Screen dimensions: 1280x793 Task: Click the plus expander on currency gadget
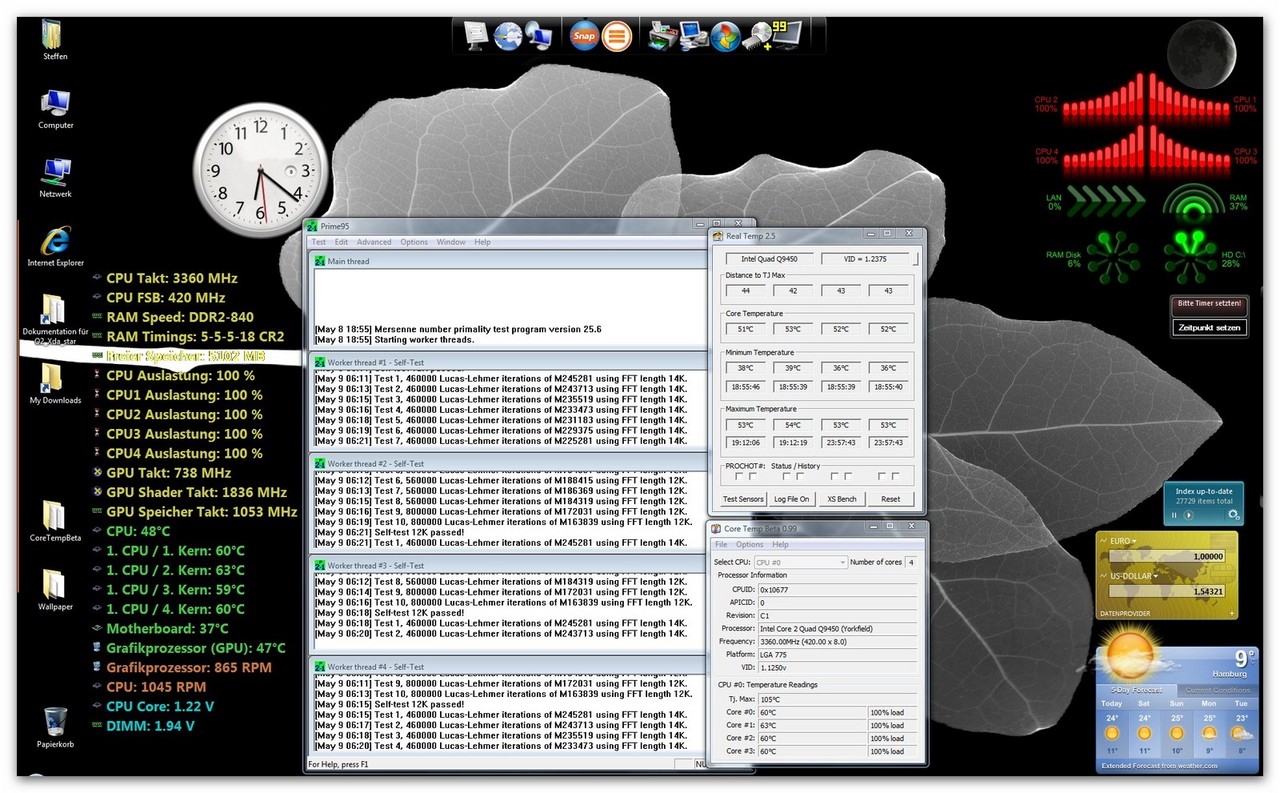coord(1231,614)
